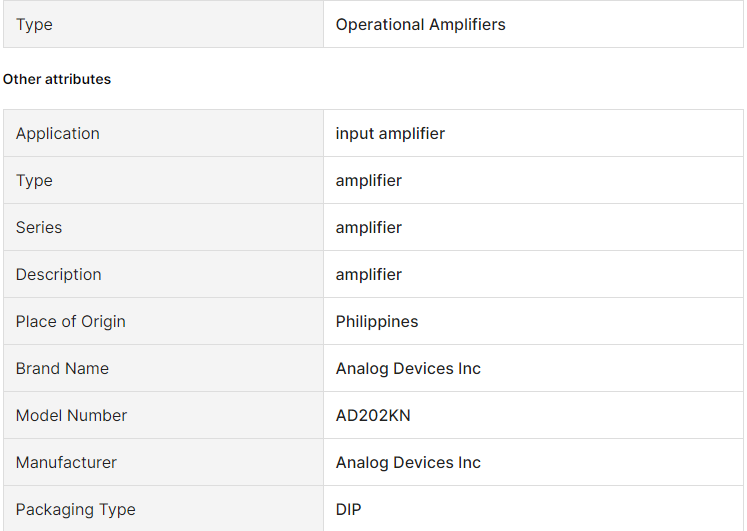747x531 pixels.
Task: Select the Series label cell
Action: click(x=163, y=227)
